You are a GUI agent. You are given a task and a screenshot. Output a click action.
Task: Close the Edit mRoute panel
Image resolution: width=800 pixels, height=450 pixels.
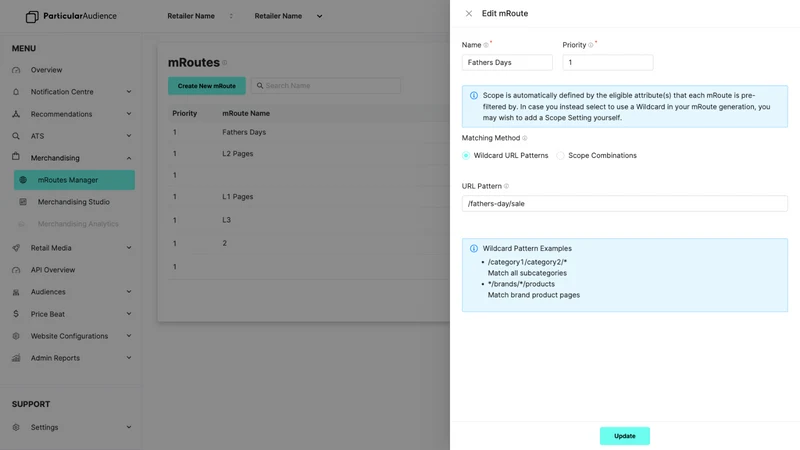469,14
